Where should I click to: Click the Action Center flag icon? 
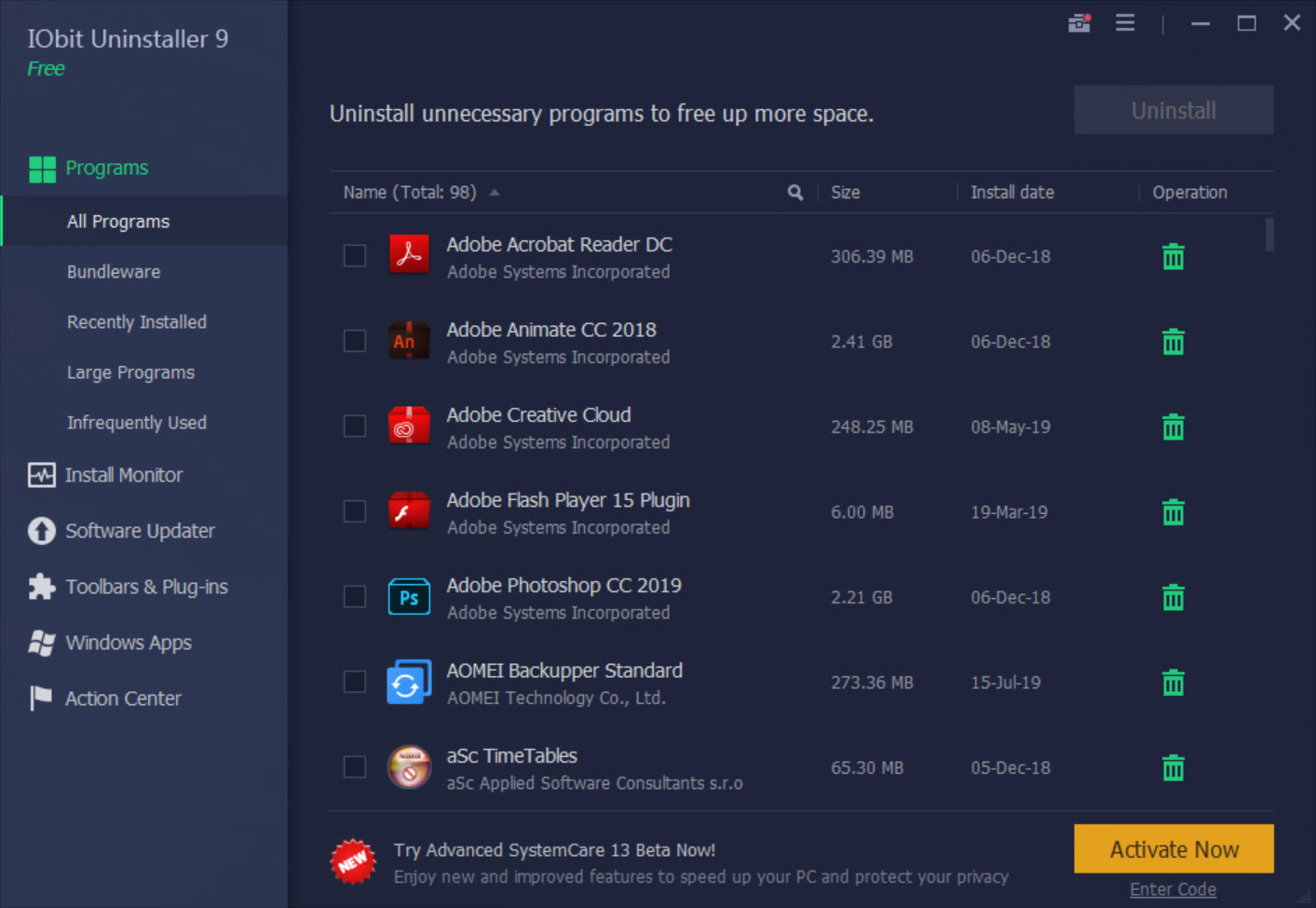point(41,698)
